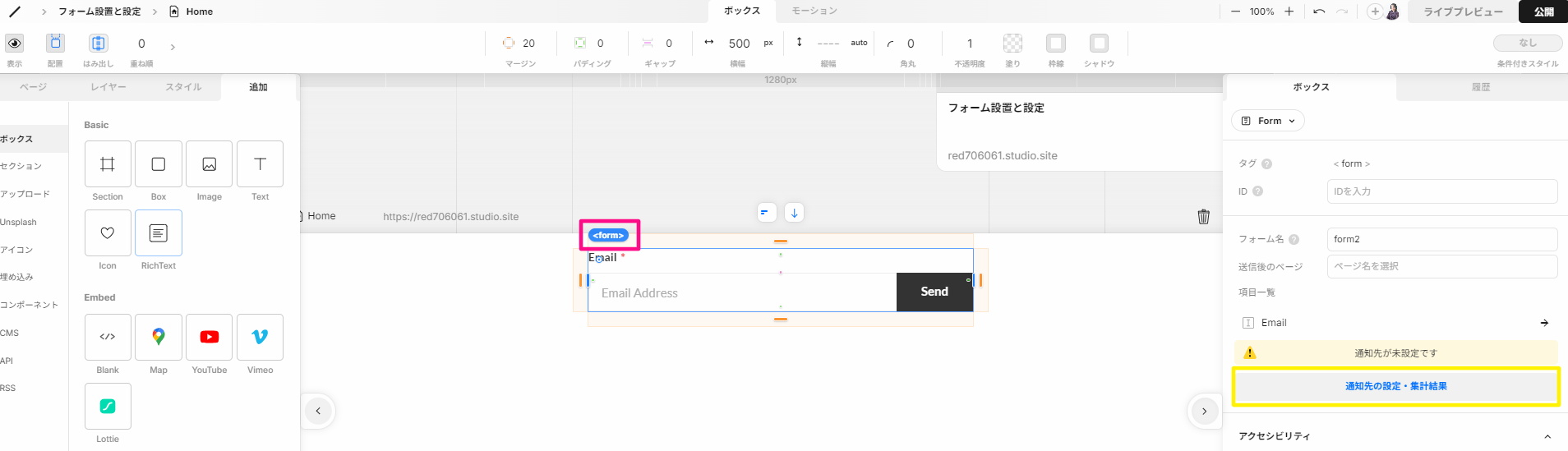1568x451 pixels.
Task: Click the 縦幅 height arrow icon
Action: pyautogui.click(x=799, y=41)
